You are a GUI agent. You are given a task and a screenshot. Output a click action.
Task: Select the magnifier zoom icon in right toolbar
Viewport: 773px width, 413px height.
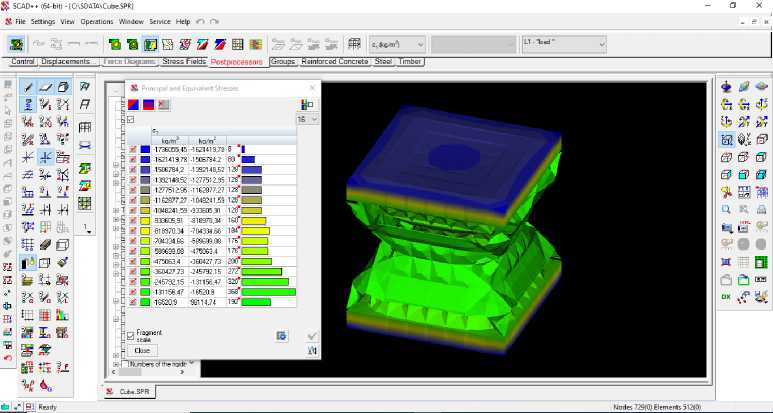(x=726, y=209)
